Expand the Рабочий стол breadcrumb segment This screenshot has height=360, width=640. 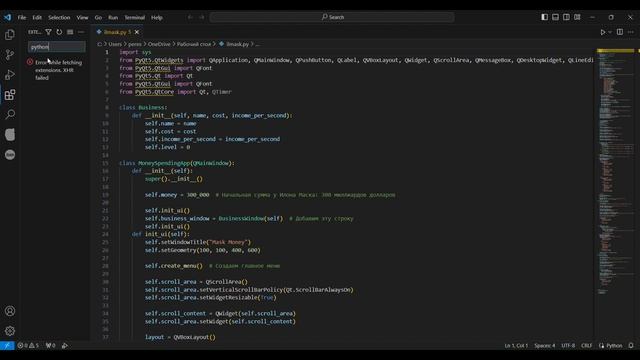(x=194, y=44)
